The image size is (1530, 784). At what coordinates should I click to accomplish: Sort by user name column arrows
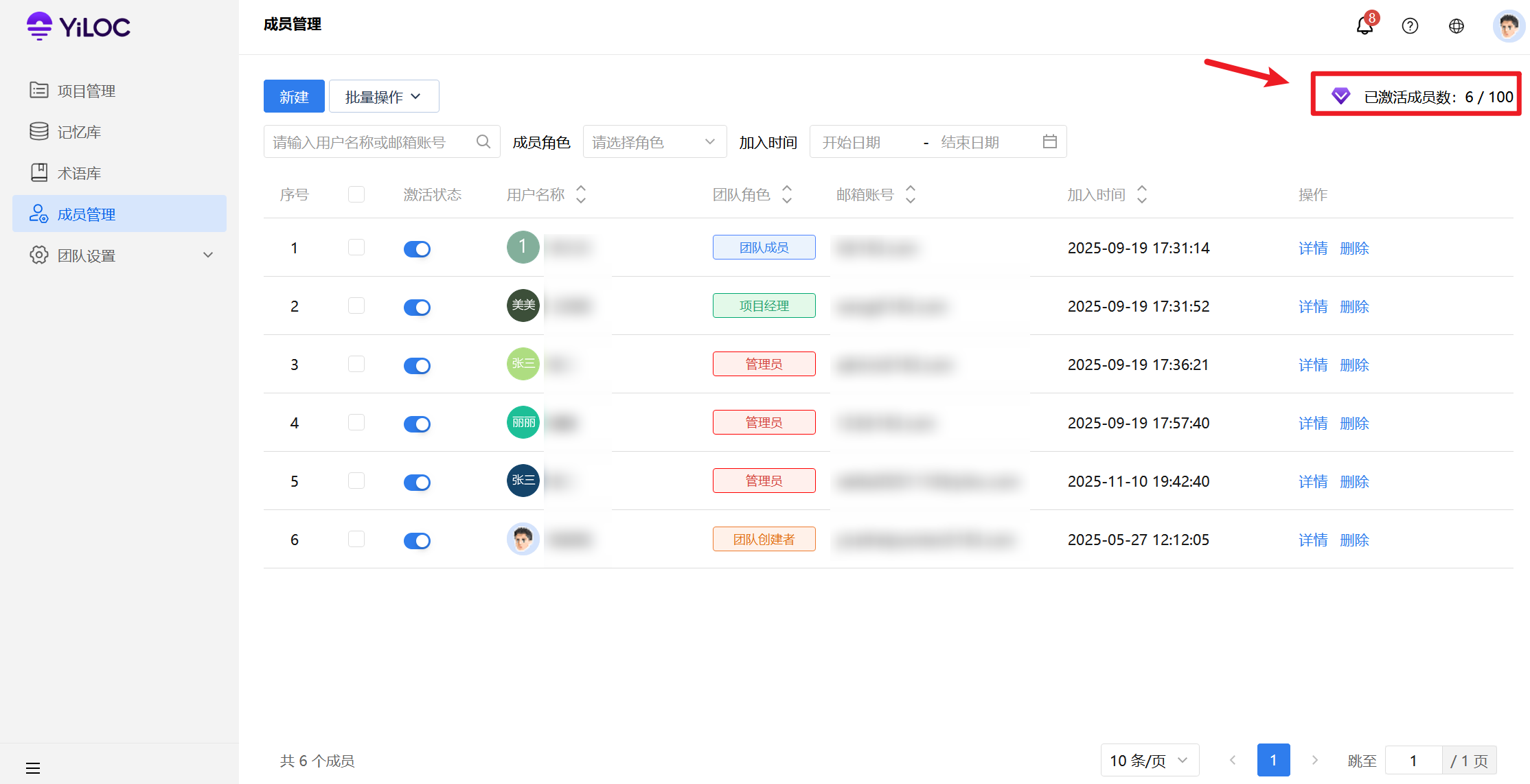point(581,194)
